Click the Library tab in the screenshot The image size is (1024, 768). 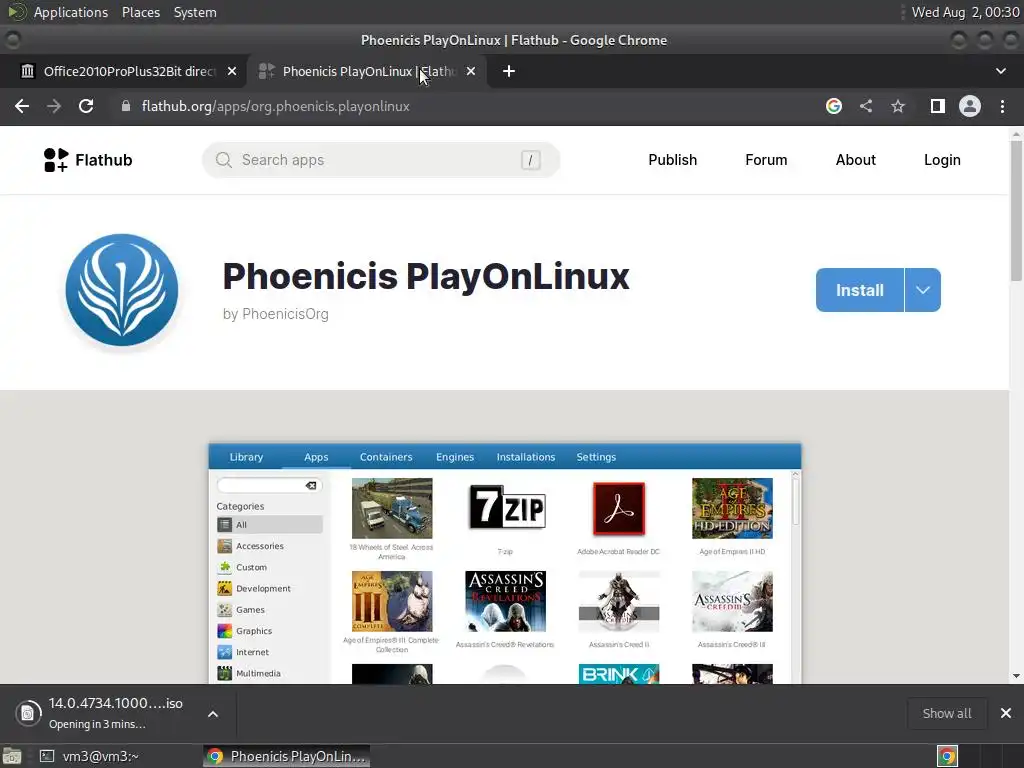coord(246,457)
